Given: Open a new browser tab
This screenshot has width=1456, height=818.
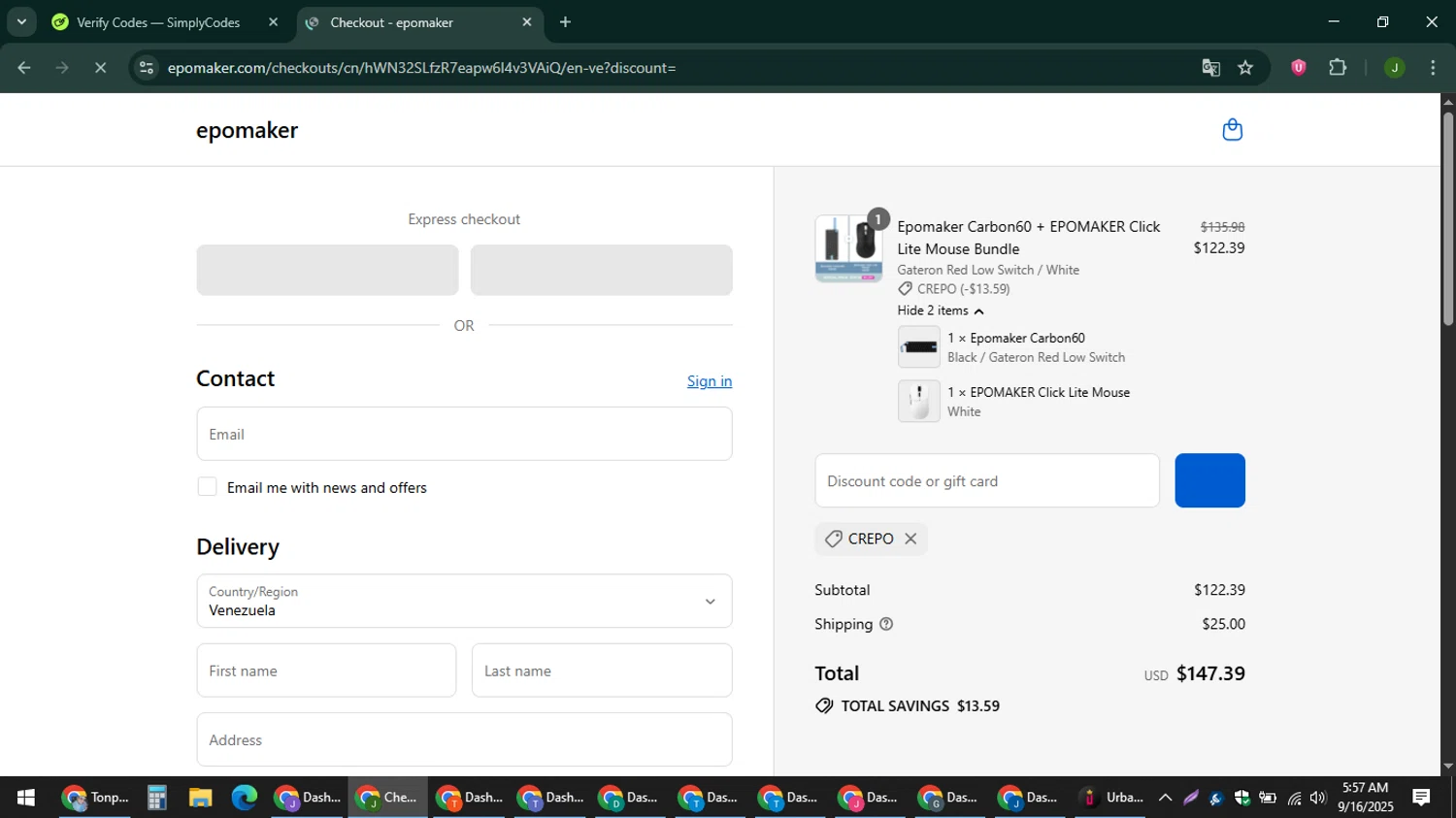Looking at the screenshot, I should (x=565, y=22).
